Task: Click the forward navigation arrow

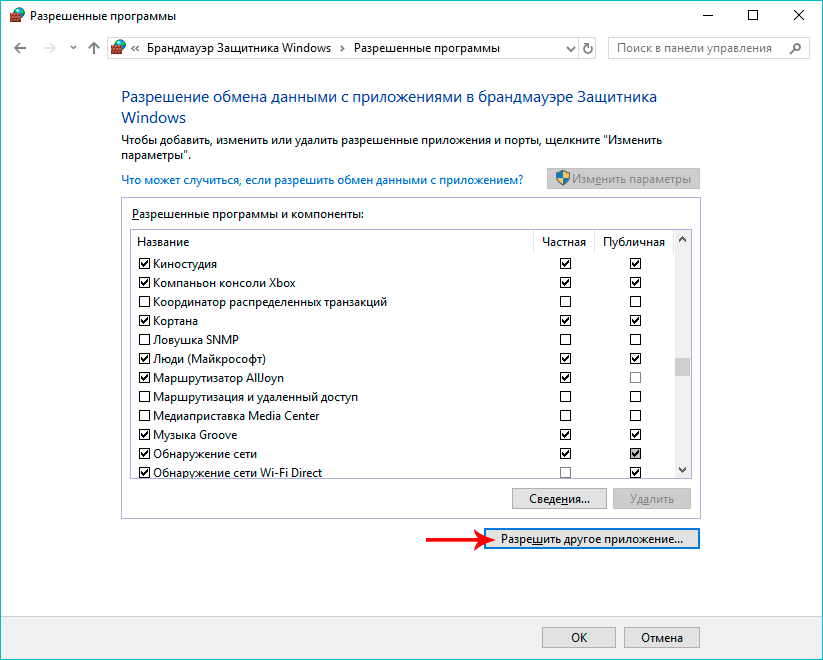Action: pyautogui.click(x=49, y=48)
